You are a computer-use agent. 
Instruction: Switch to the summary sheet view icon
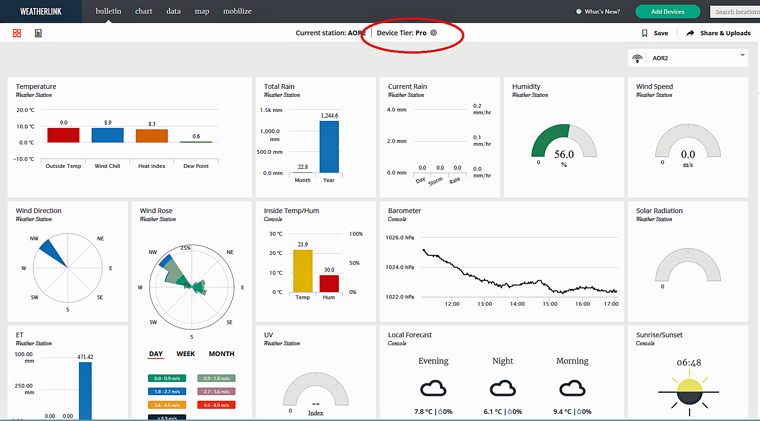(x=38, y=33)
